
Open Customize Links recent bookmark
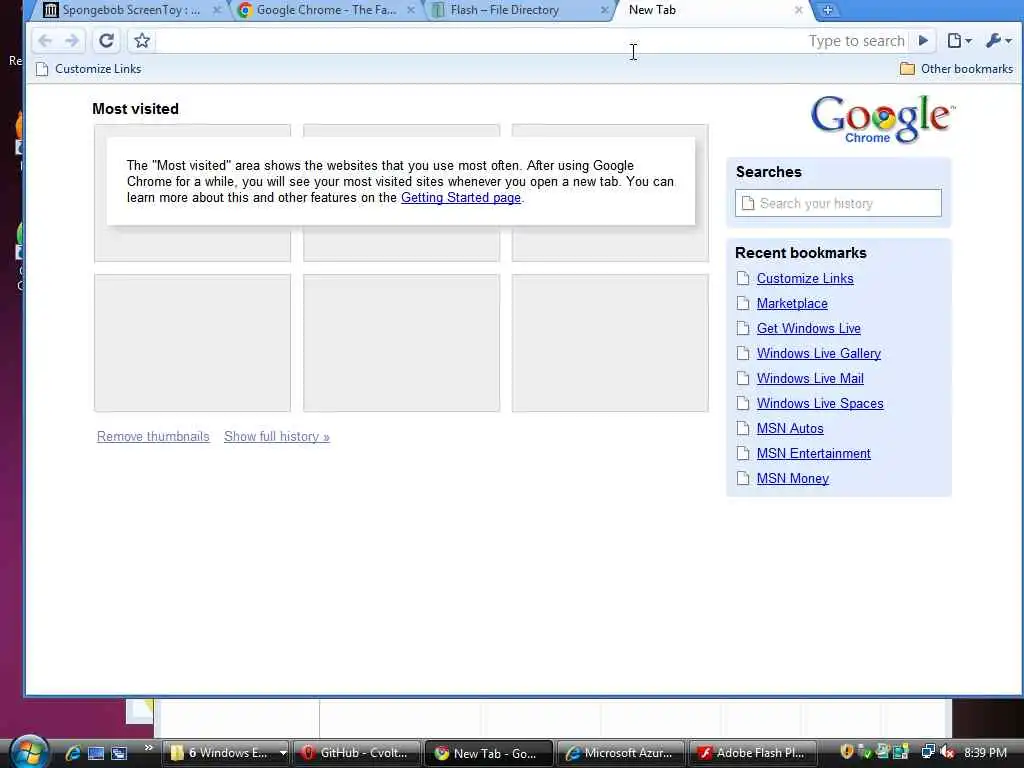click(805, 278)
